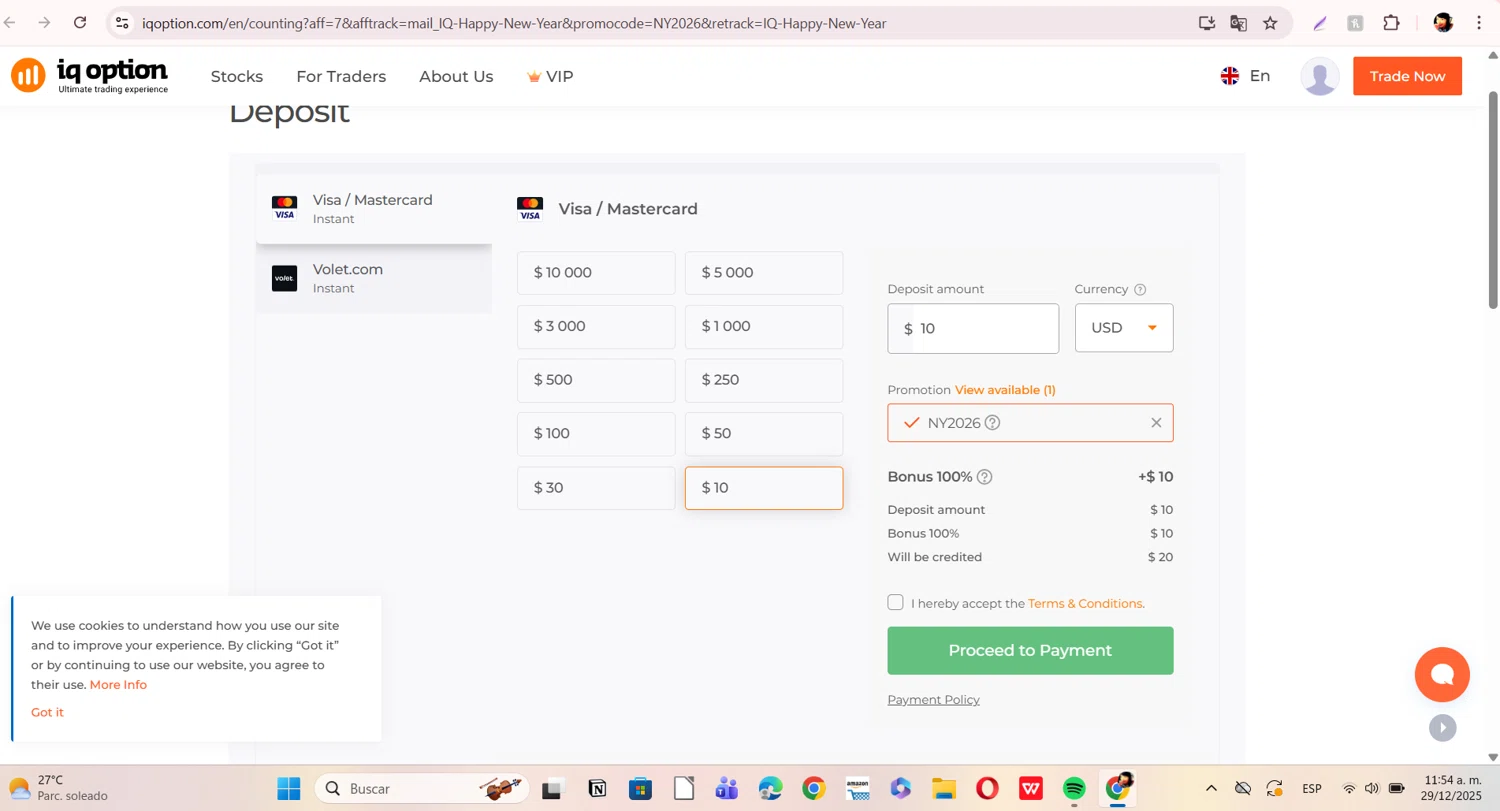Click the NY2026 promotion code field
The height and width of the screenshot is (811, 1500).
pos(1030,423)
